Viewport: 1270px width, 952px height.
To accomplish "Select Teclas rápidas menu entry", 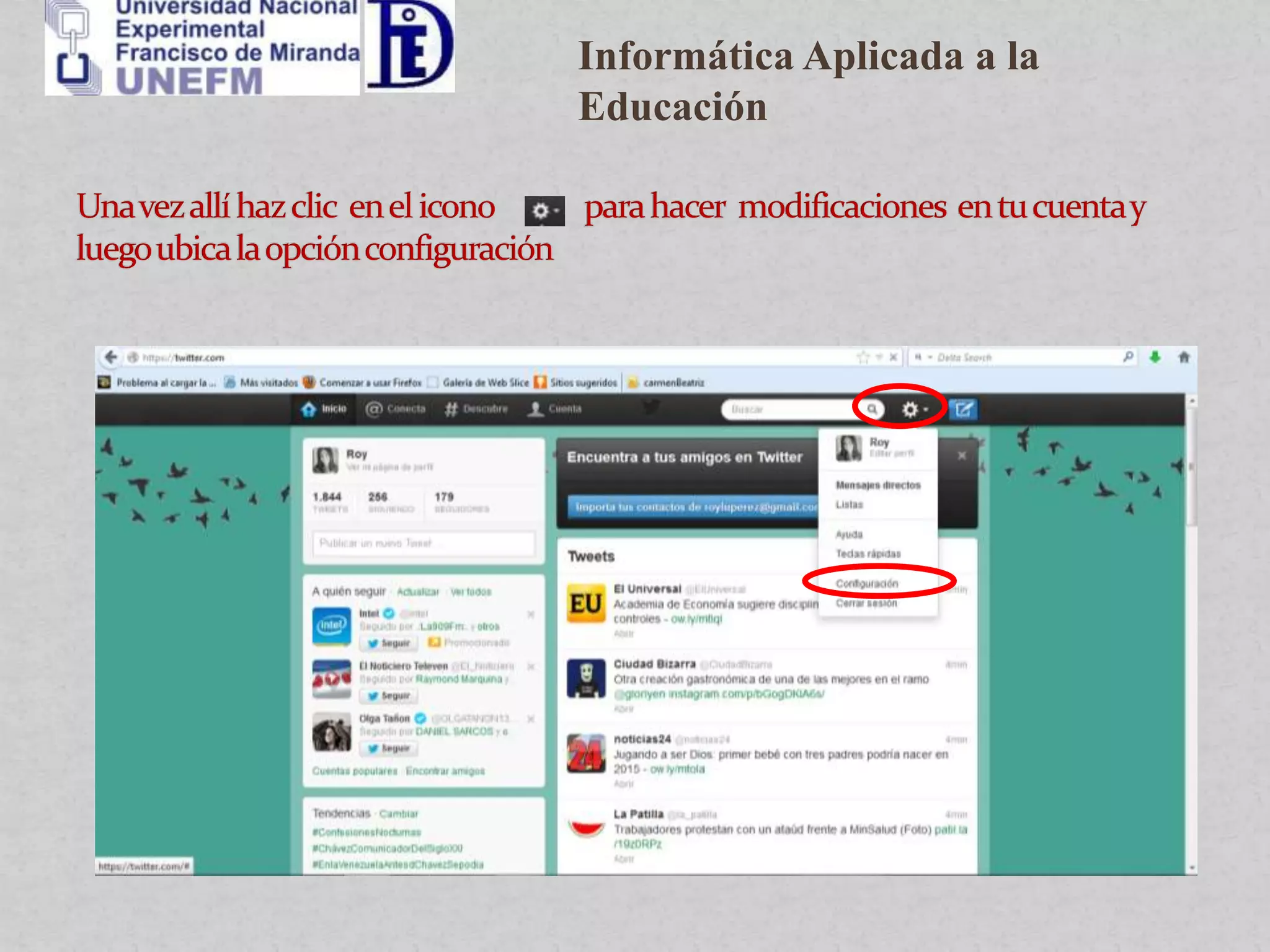I will click(x=868, y=553).
